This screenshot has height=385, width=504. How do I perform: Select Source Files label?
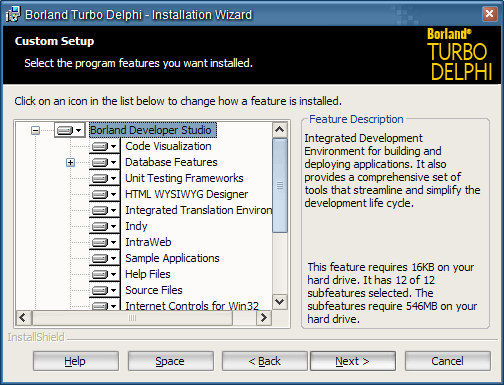(x=154, y=290)
